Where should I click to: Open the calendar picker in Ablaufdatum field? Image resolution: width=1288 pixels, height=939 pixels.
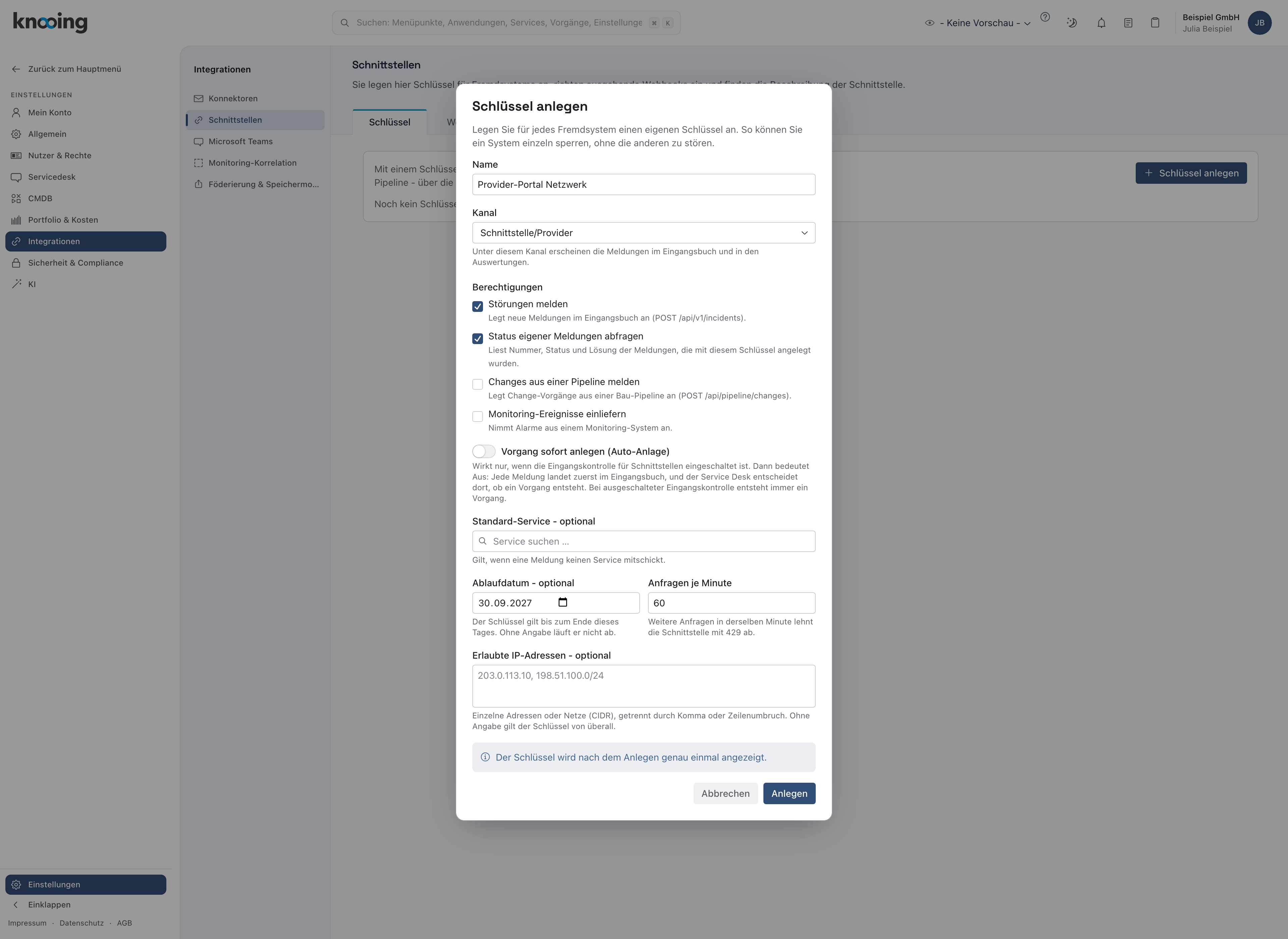[563, 603]
